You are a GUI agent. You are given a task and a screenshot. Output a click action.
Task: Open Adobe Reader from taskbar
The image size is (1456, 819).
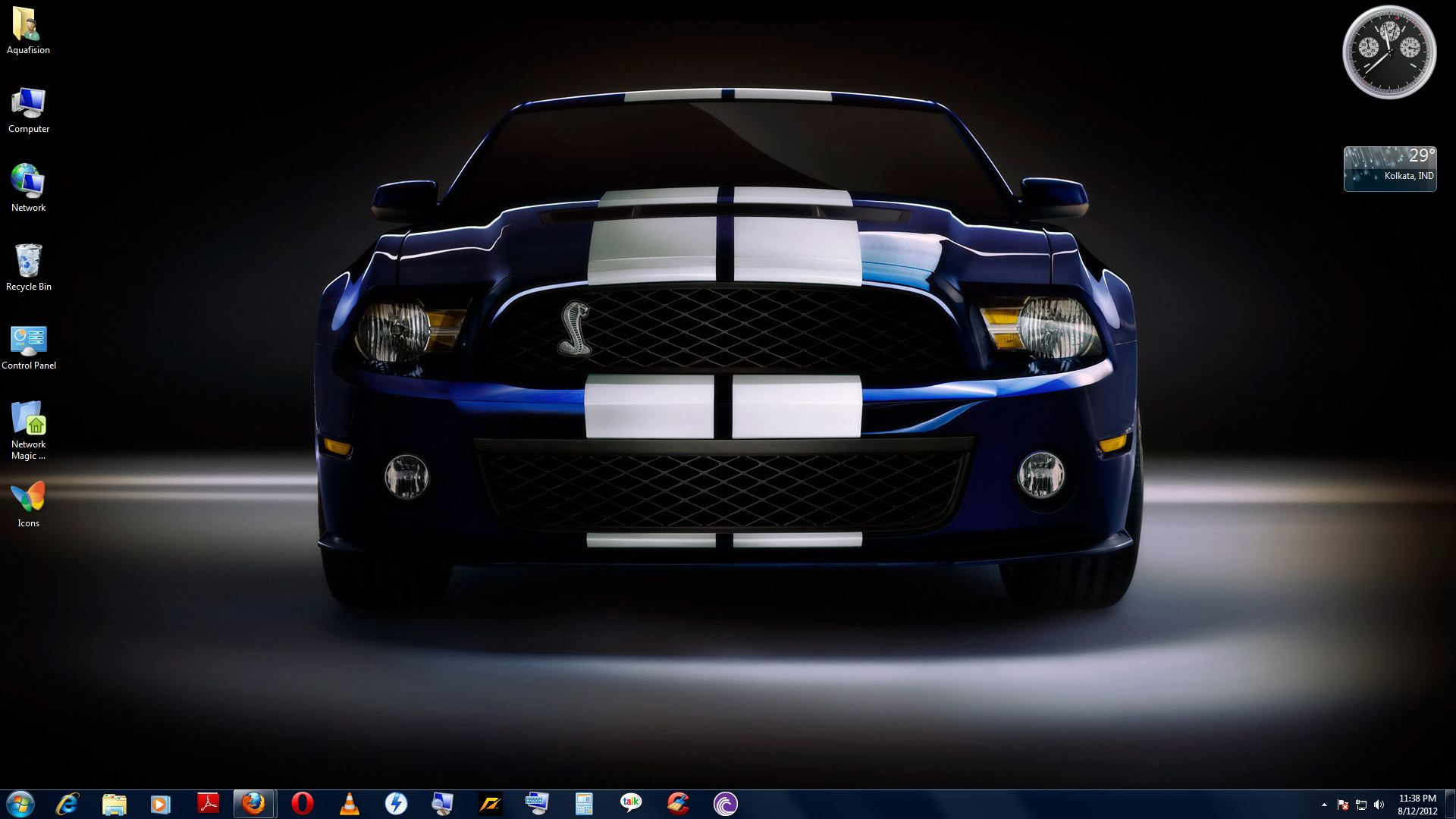point(208,804)
